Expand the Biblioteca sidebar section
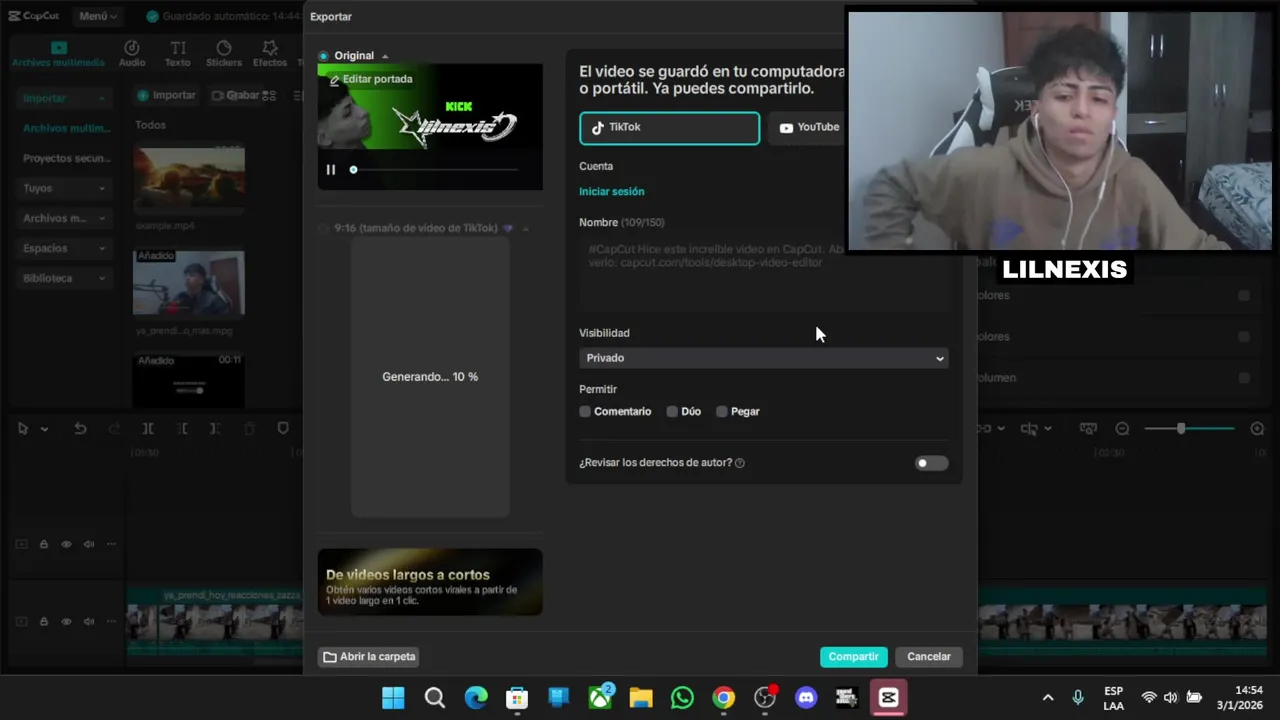Screen dimensions: 1280x720 point(64,278)
